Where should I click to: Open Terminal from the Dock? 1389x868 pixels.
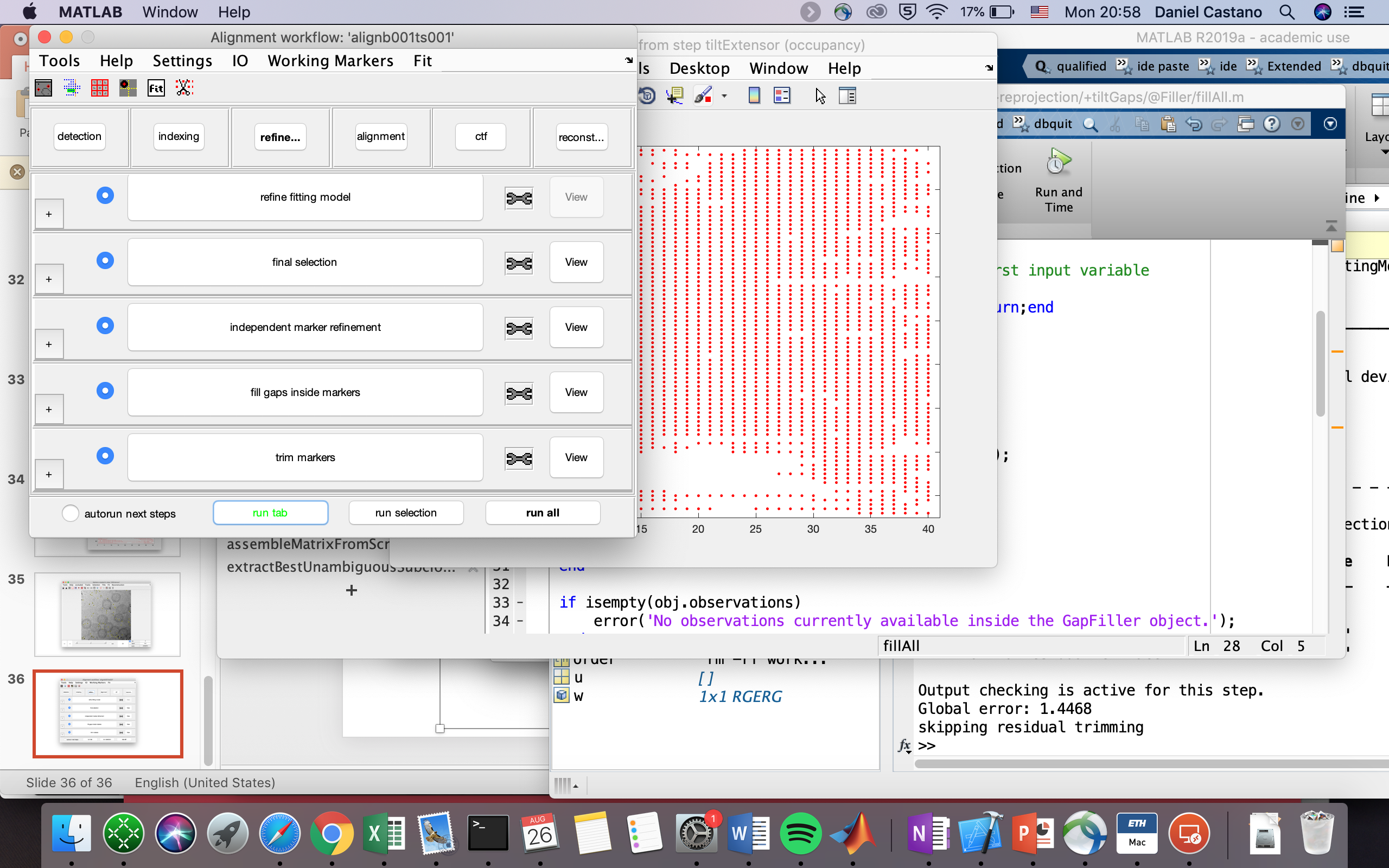(x=488, y=833)
